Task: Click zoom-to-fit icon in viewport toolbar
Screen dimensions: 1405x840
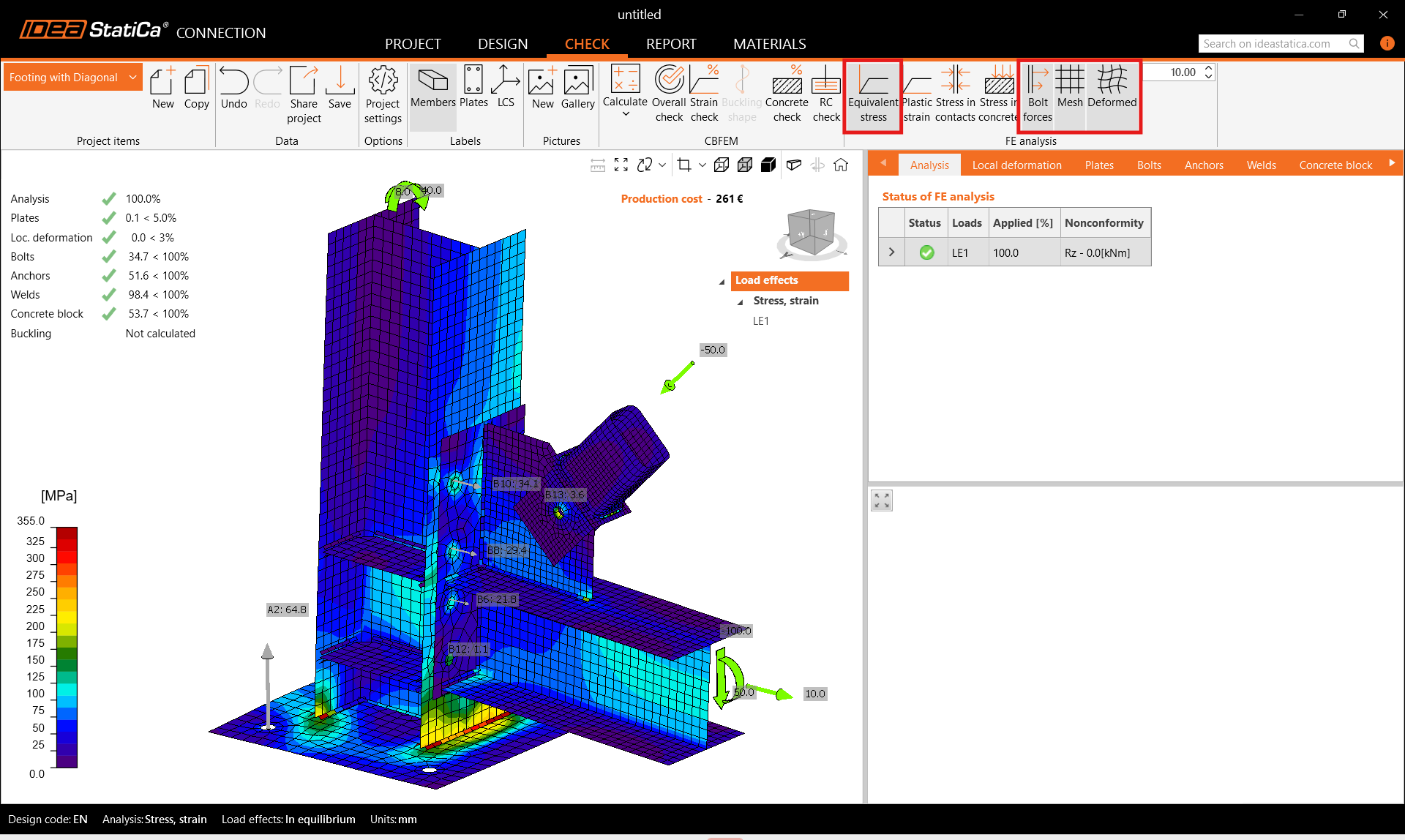Action: click(621, 165)
